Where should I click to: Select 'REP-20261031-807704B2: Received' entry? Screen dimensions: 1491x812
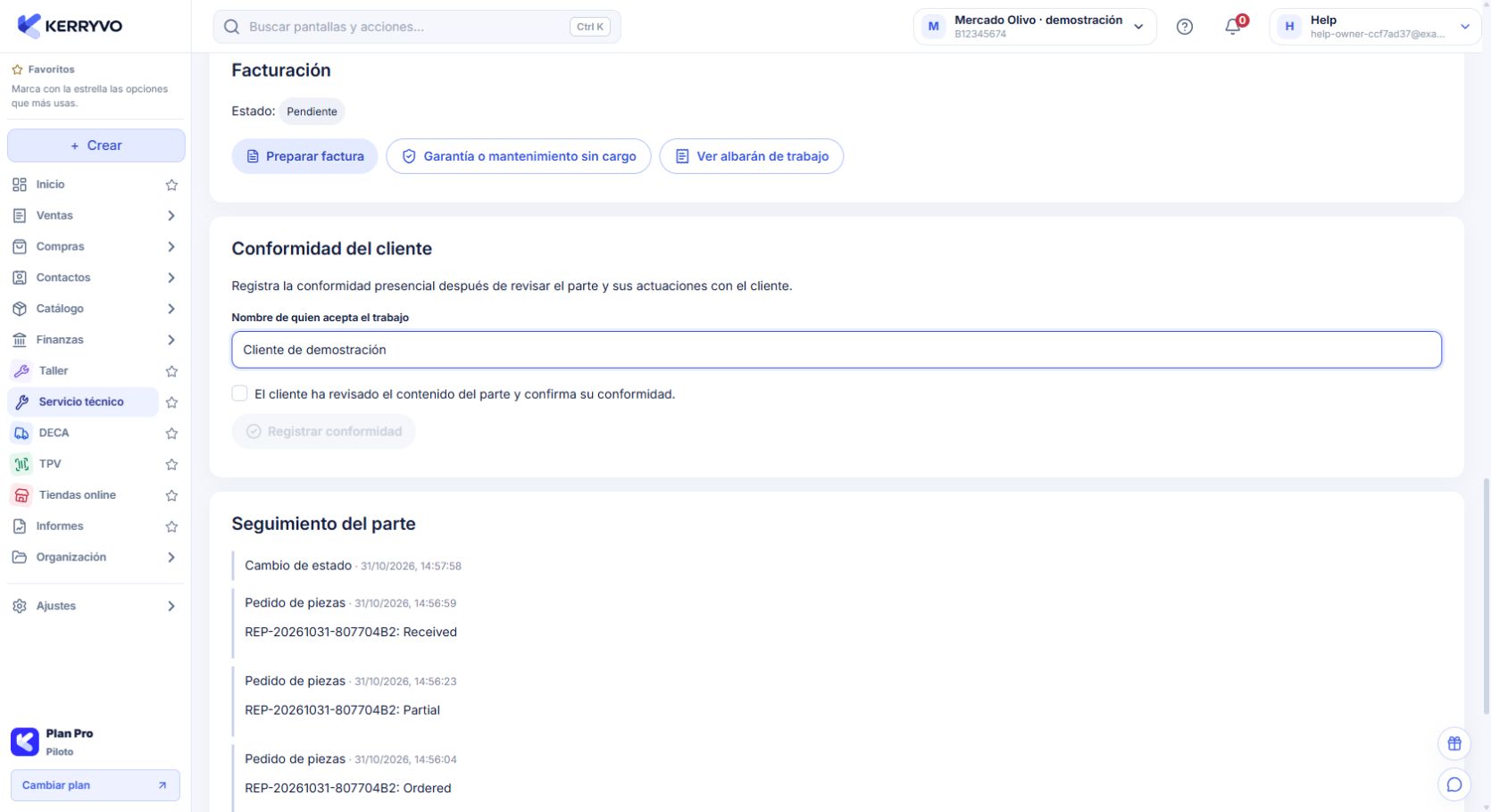coord(351,632)
